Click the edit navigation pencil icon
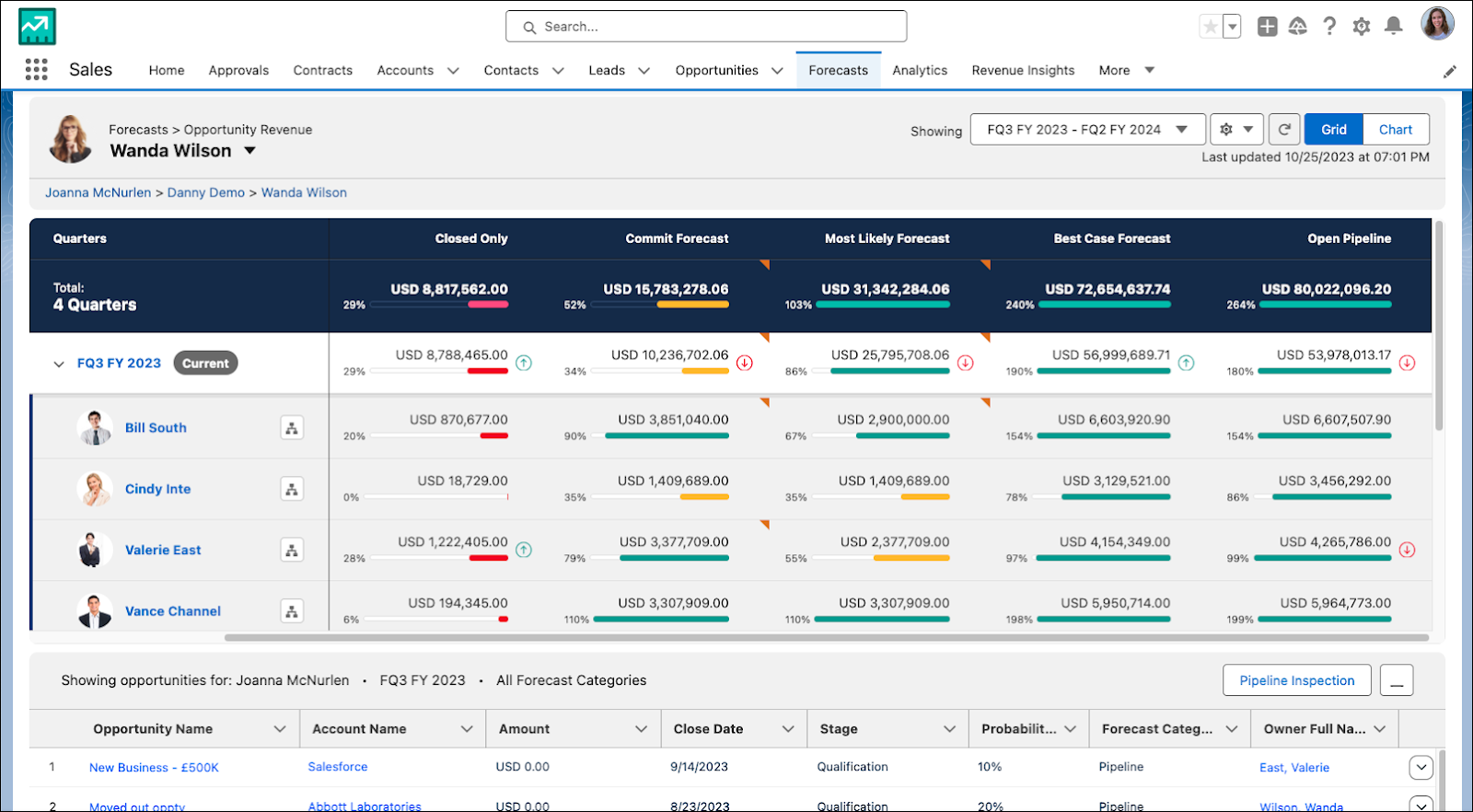This screenshot has width=1473, height=812. point(1449,71)
